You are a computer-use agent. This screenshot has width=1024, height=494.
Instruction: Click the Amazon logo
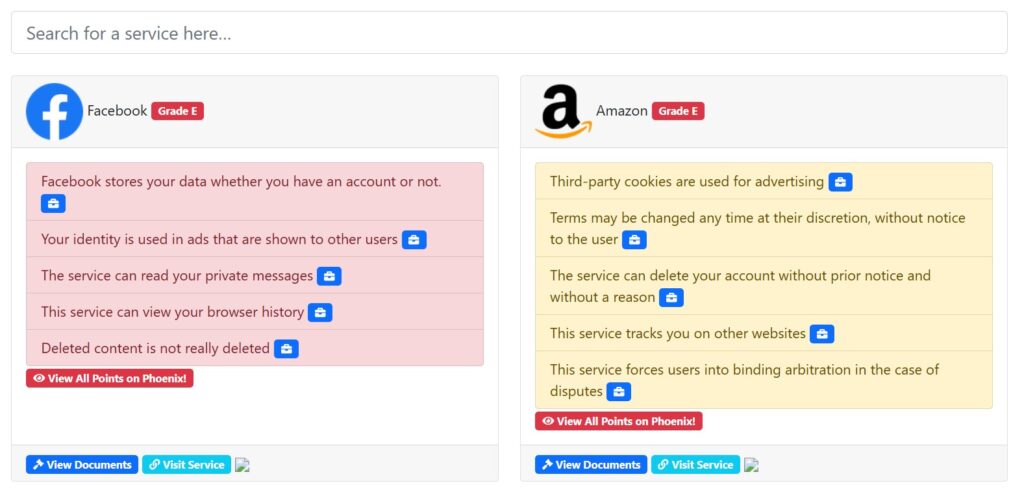(564, 112)
